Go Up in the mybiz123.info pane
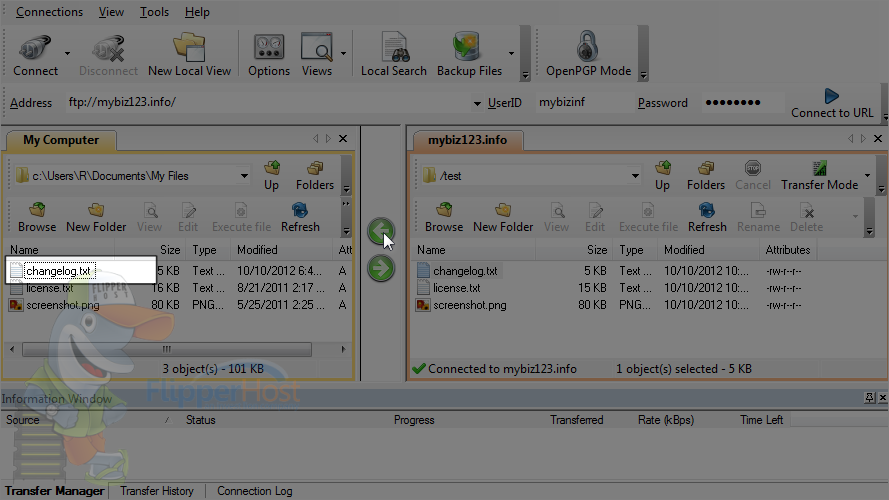 (662, 176)
